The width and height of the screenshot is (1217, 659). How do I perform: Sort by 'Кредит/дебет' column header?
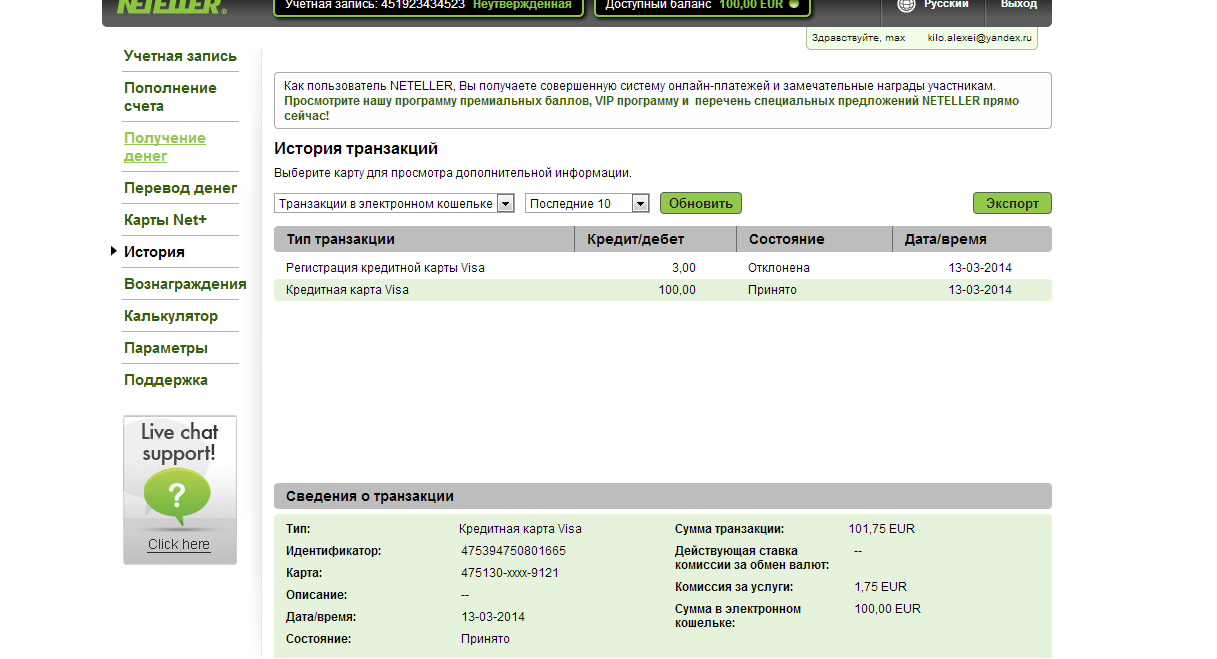pyautogui.click(x=655, y=239)
